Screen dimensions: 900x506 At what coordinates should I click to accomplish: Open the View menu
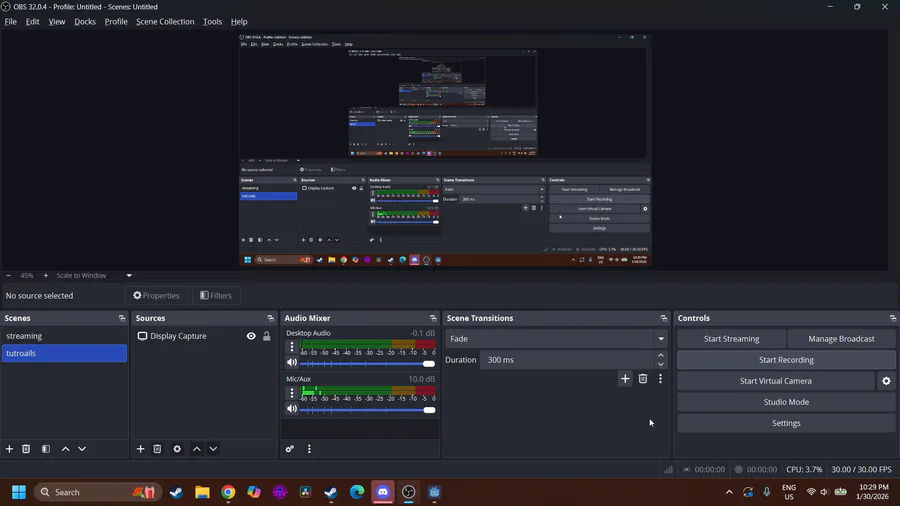coord(56,22)
